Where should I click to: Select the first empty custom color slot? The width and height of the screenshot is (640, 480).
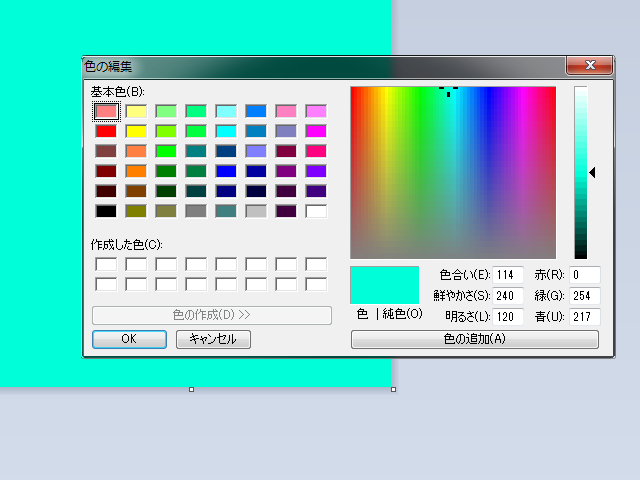[106, 264]
